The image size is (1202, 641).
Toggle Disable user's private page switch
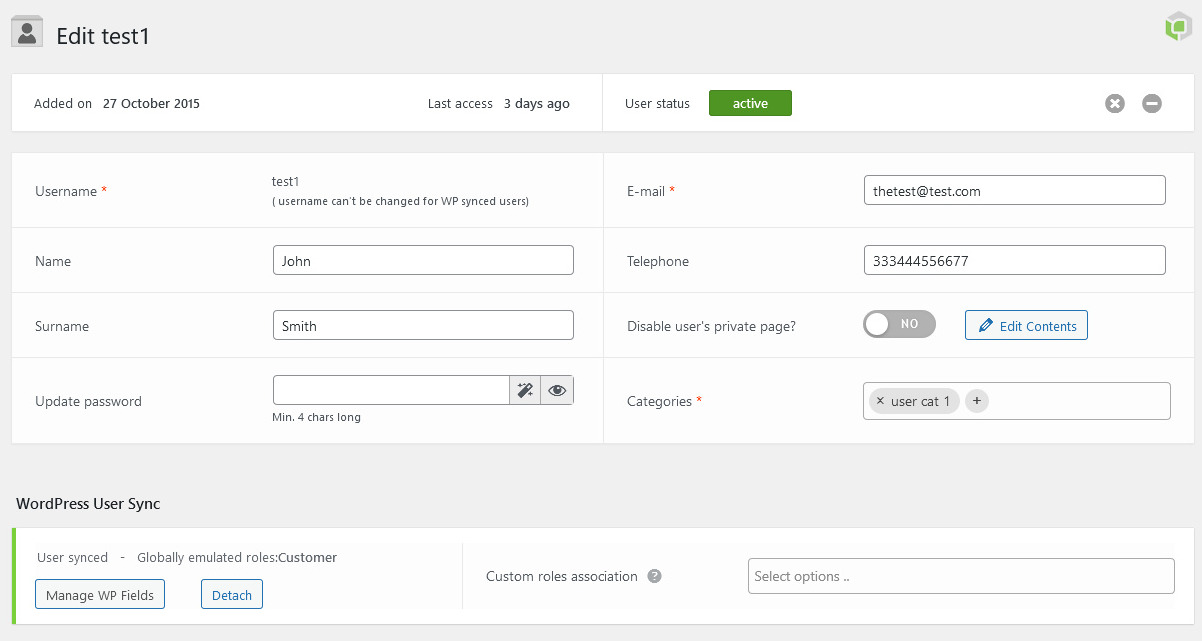click(899, 324)
